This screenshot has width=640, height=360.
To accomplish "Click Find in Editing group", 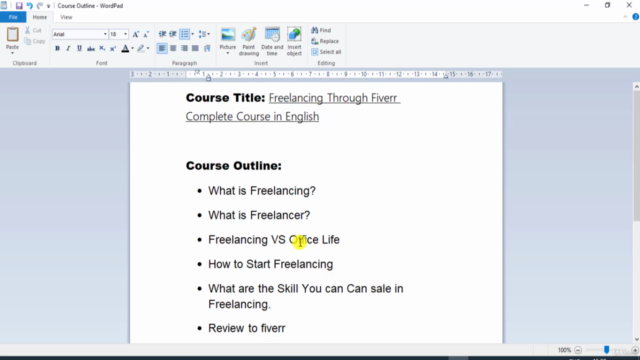I will pyautogui.click(x=321, y=30).
